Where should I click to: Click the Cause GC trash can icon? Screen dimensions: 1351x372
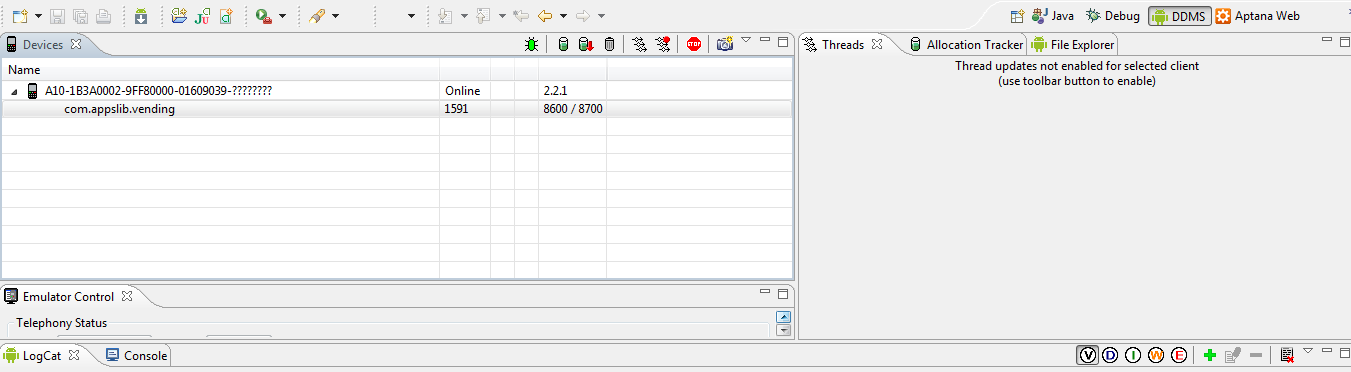609,44
